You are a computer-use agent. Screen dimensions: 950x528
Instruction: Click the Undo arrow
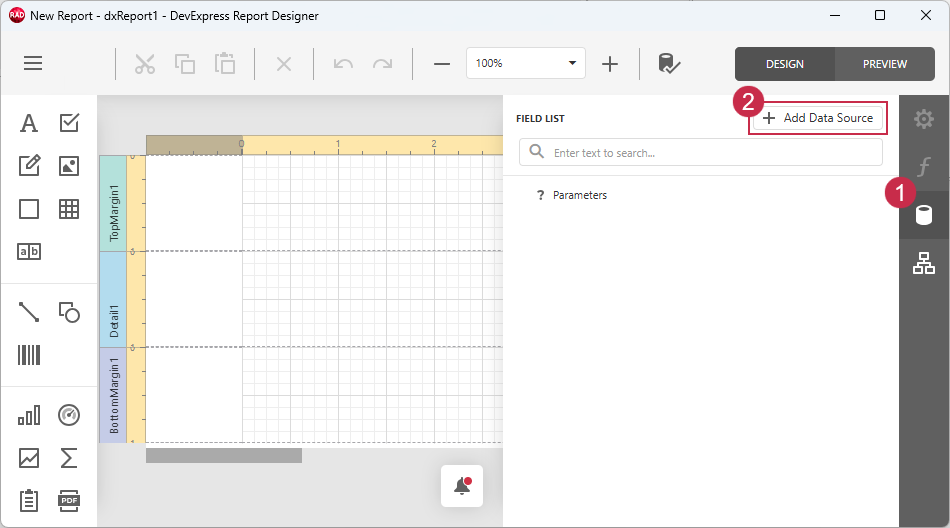click(x=343, y=64)
